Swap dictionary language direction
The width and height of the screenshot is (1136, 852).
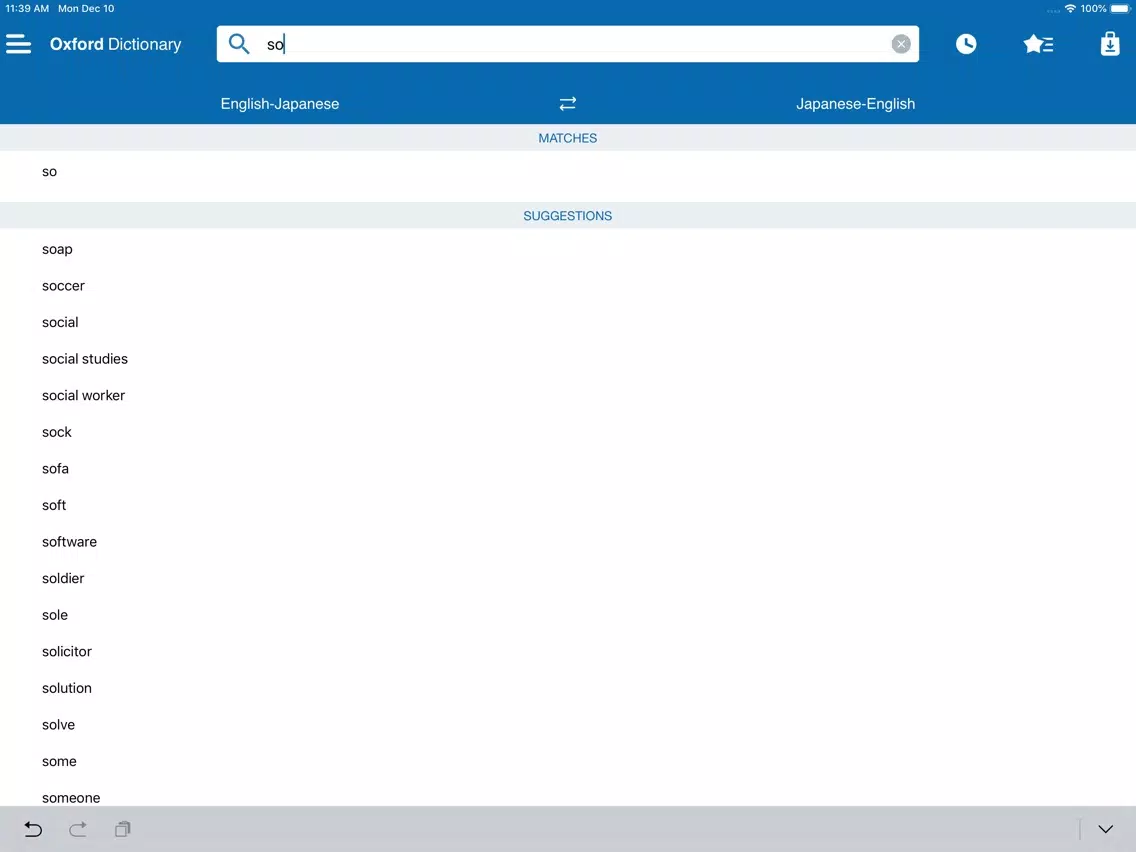[x=567, y=104]
